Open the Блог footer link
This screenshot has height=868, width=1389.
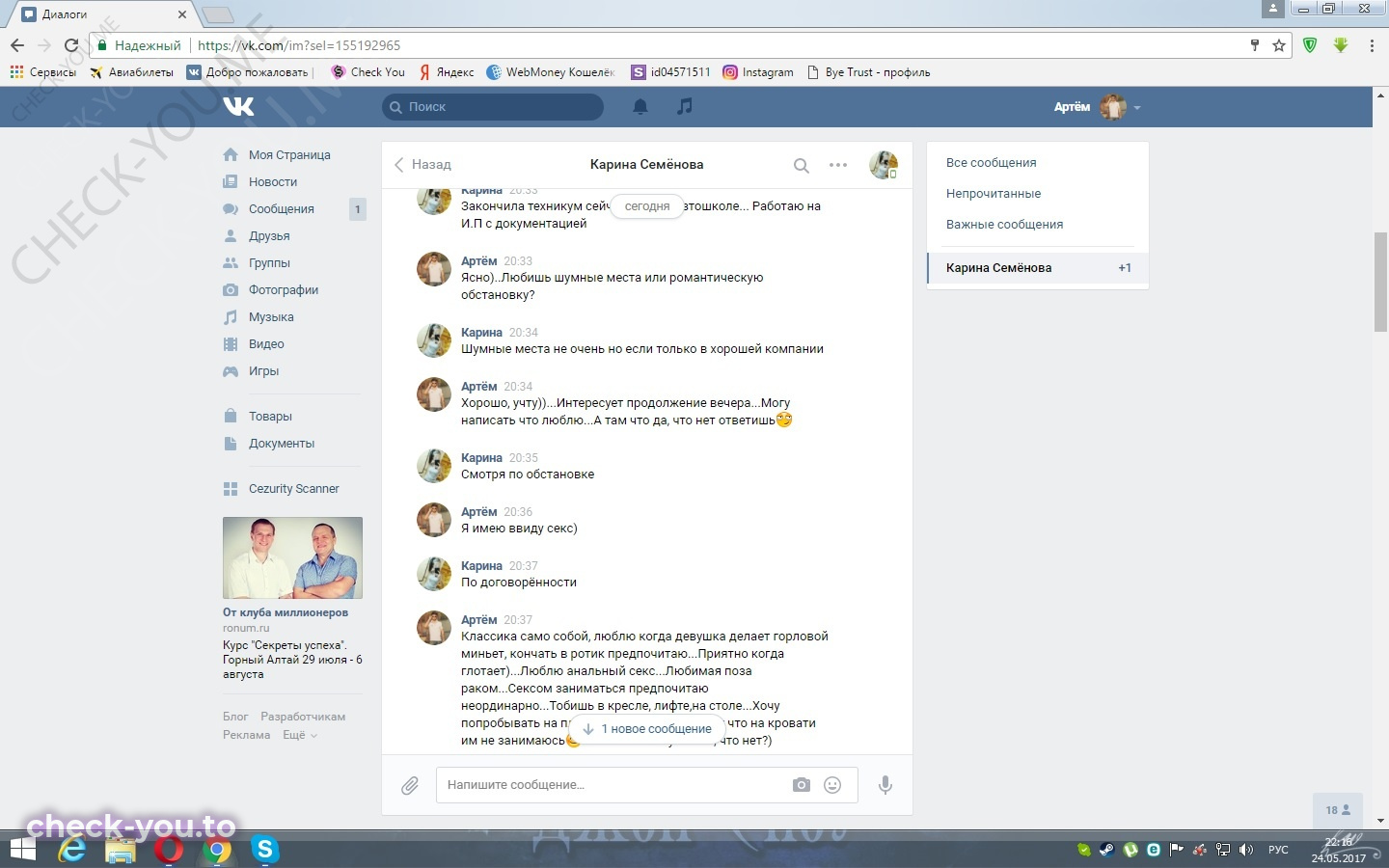(x=235, y=717)
